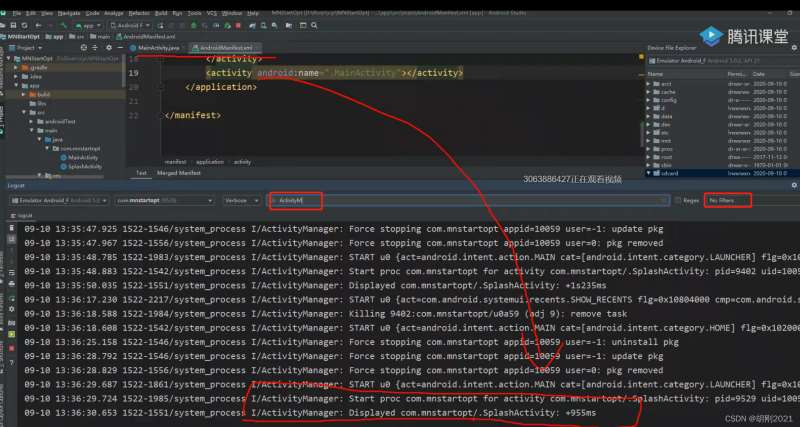Open the Refactor menu
The image size is (800, 427).
[x=139, y=13]
